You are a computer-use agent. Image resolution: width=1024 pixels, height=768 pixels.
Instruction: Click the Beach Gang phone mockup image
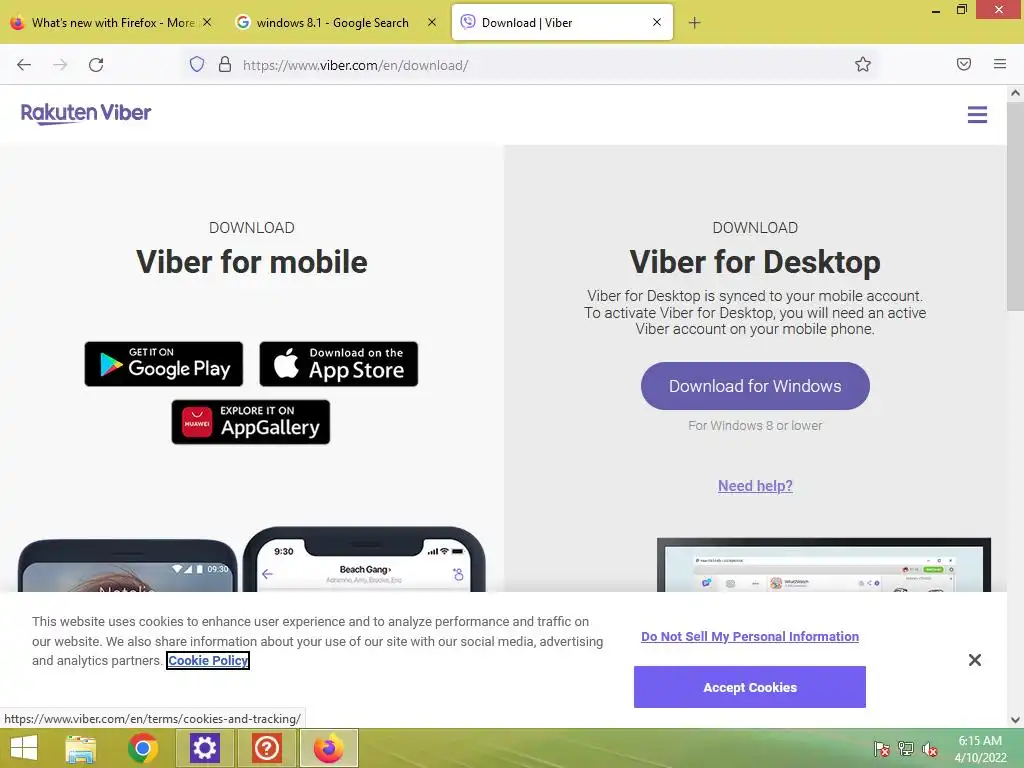coord(364,560)
